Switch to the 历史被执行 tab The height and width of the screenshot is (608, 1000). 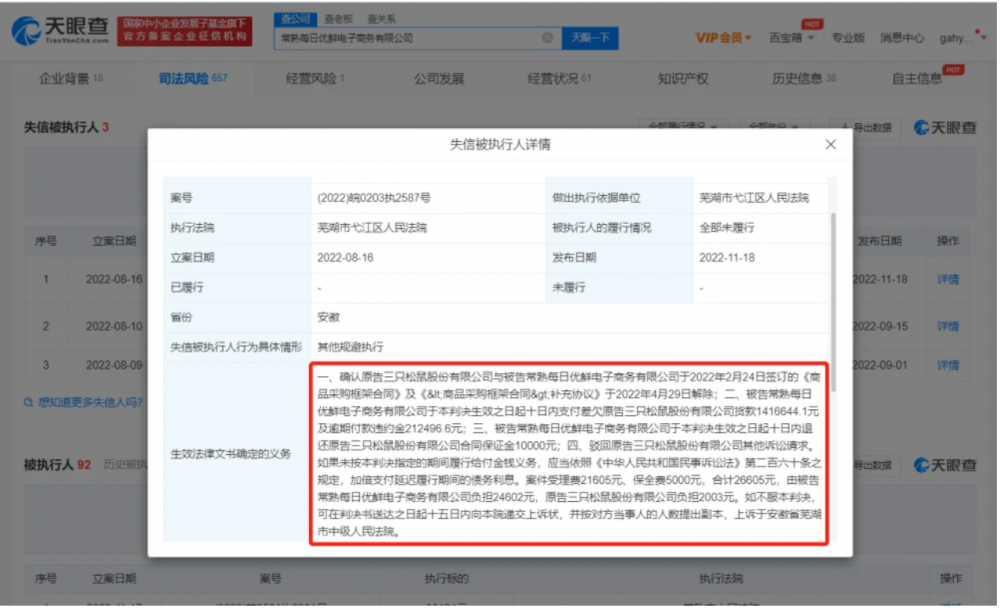(126, 464)
